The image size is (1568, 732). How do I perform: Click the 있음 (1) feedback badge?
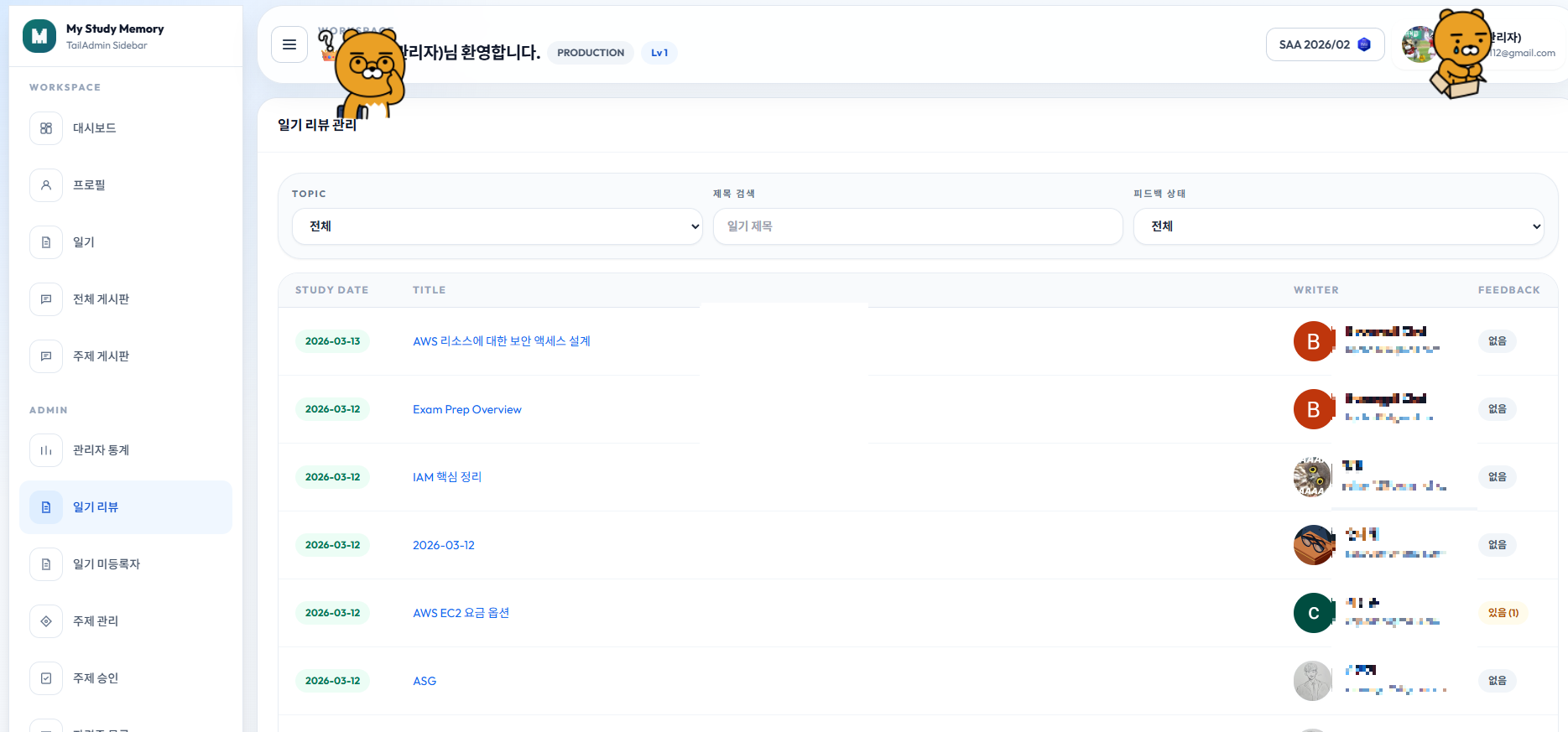(1503, 613)
